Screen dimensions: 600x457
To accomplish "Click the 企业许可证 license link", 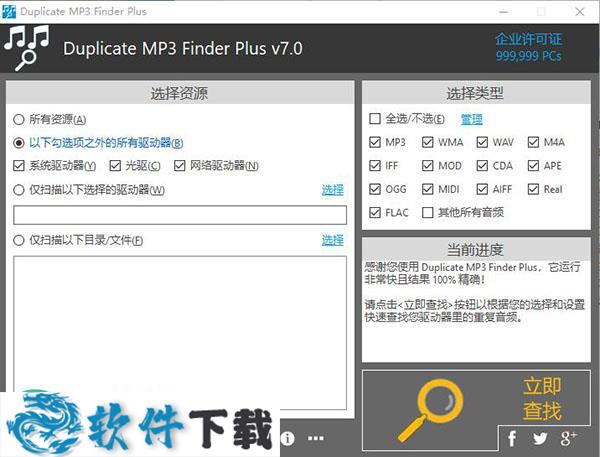I will 528,39.
